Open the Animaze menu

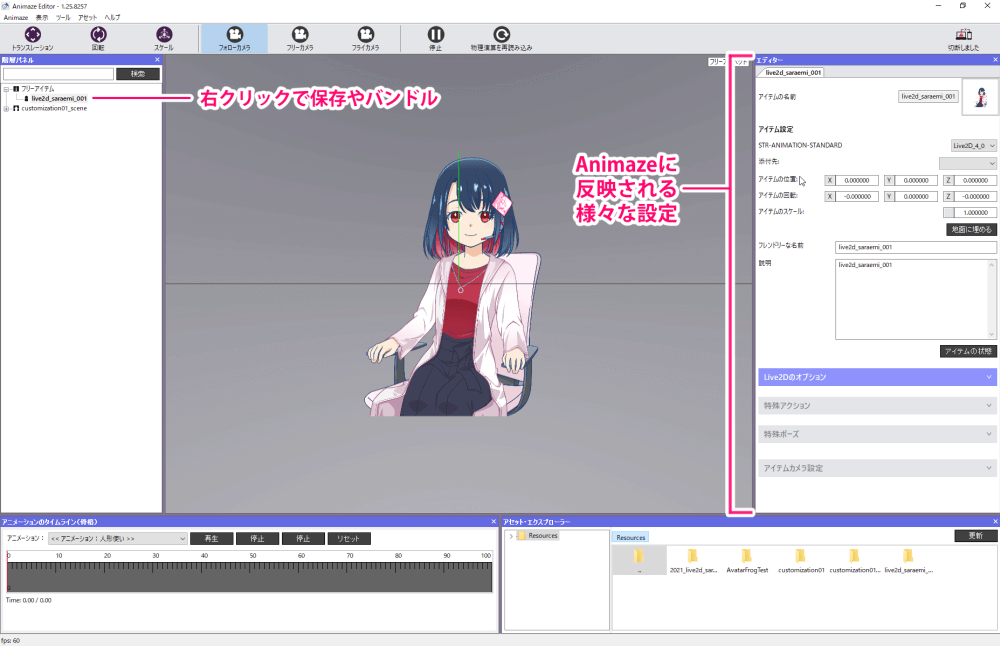tap(16, 17)
